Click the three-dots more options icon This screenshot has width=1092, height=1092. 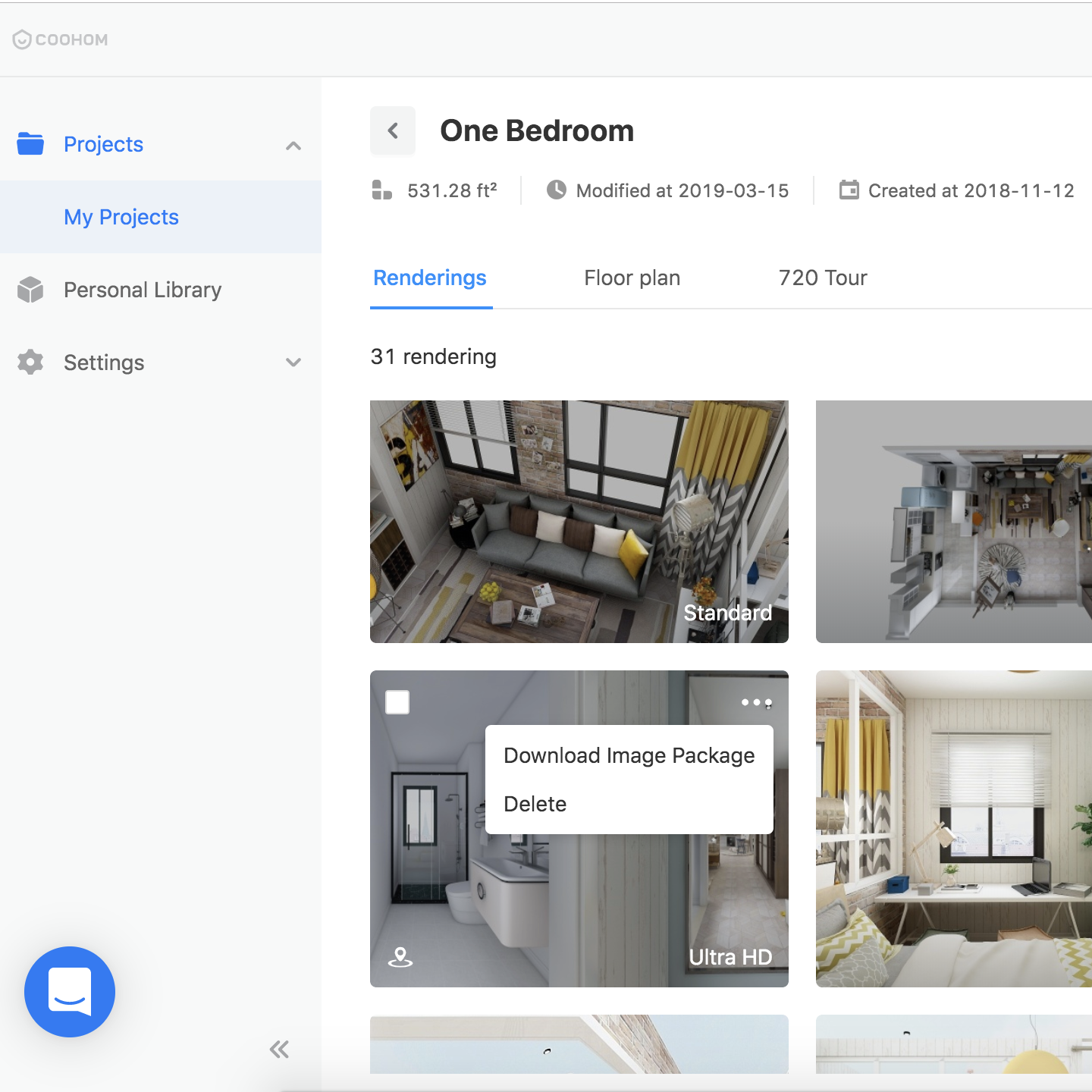pos(757,703)
